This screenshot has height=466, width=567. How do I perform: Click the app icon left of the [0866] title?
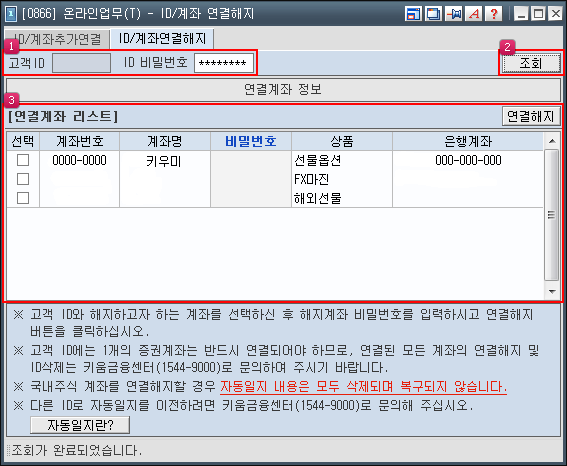click(x=11, y=14)
